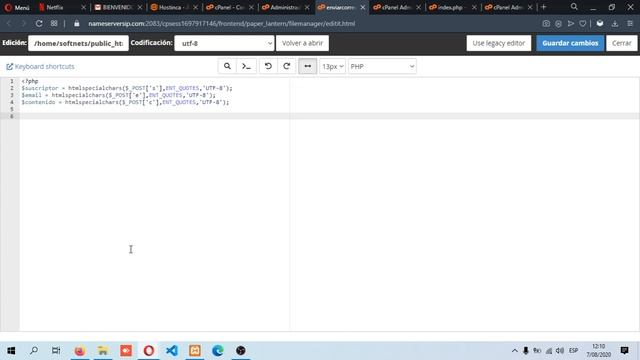Close the Netflix tab
Screen dimensions: 640x360
83,7
